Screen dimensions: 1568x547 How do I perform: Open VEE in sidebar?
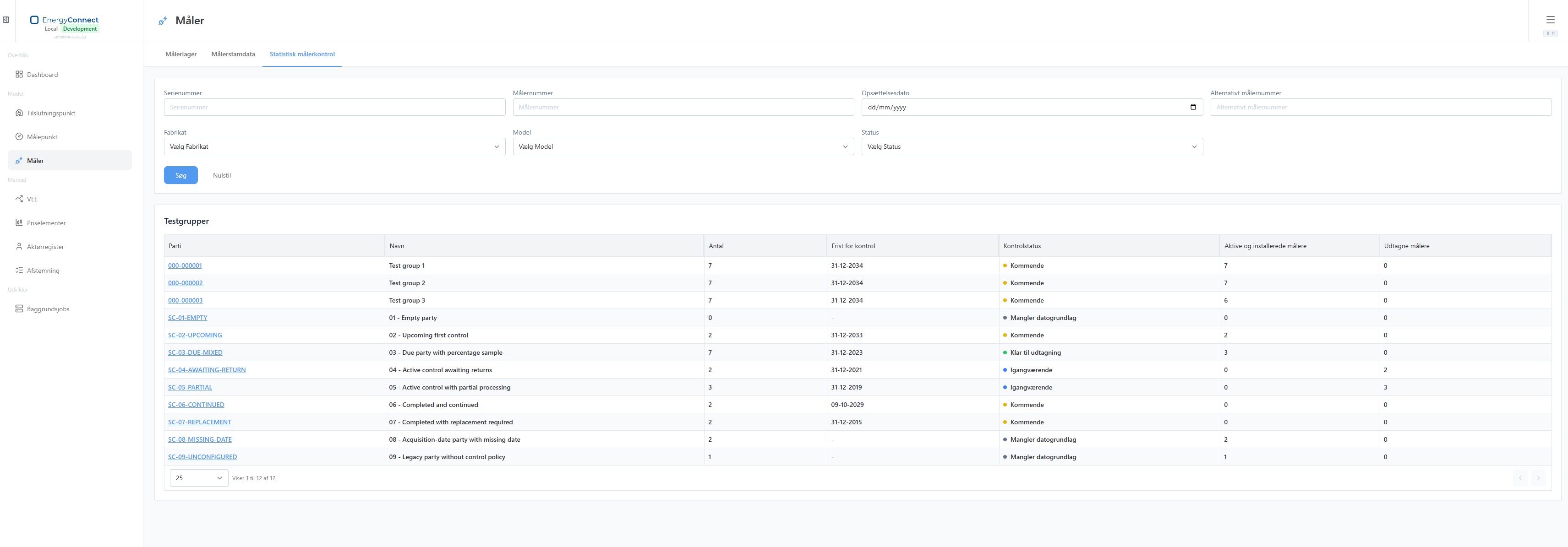(x=69, y=198)
